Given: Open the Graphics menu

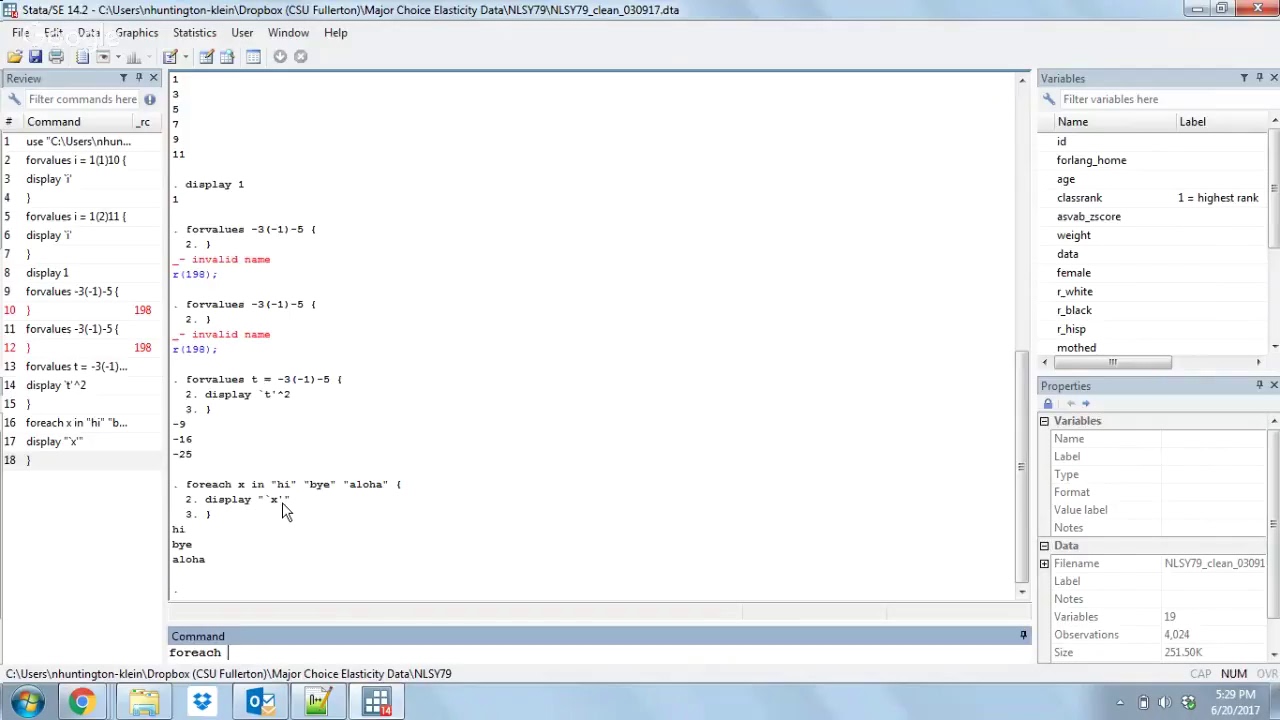Looking at the screenshot, I should (x=136, y=33).
